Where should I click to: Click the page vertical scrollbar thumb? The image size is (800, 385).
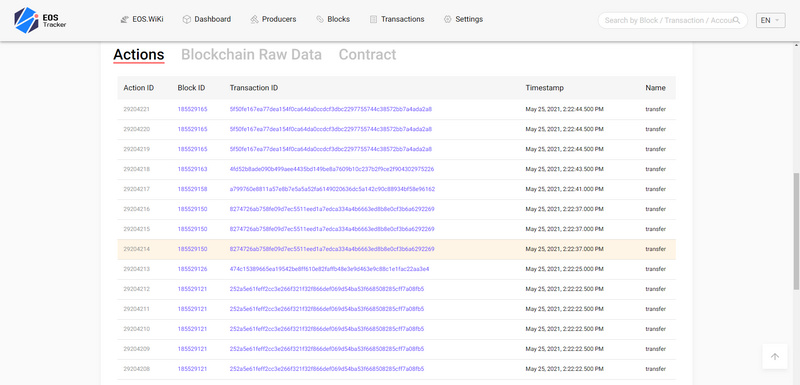click(x=796, y=232)
